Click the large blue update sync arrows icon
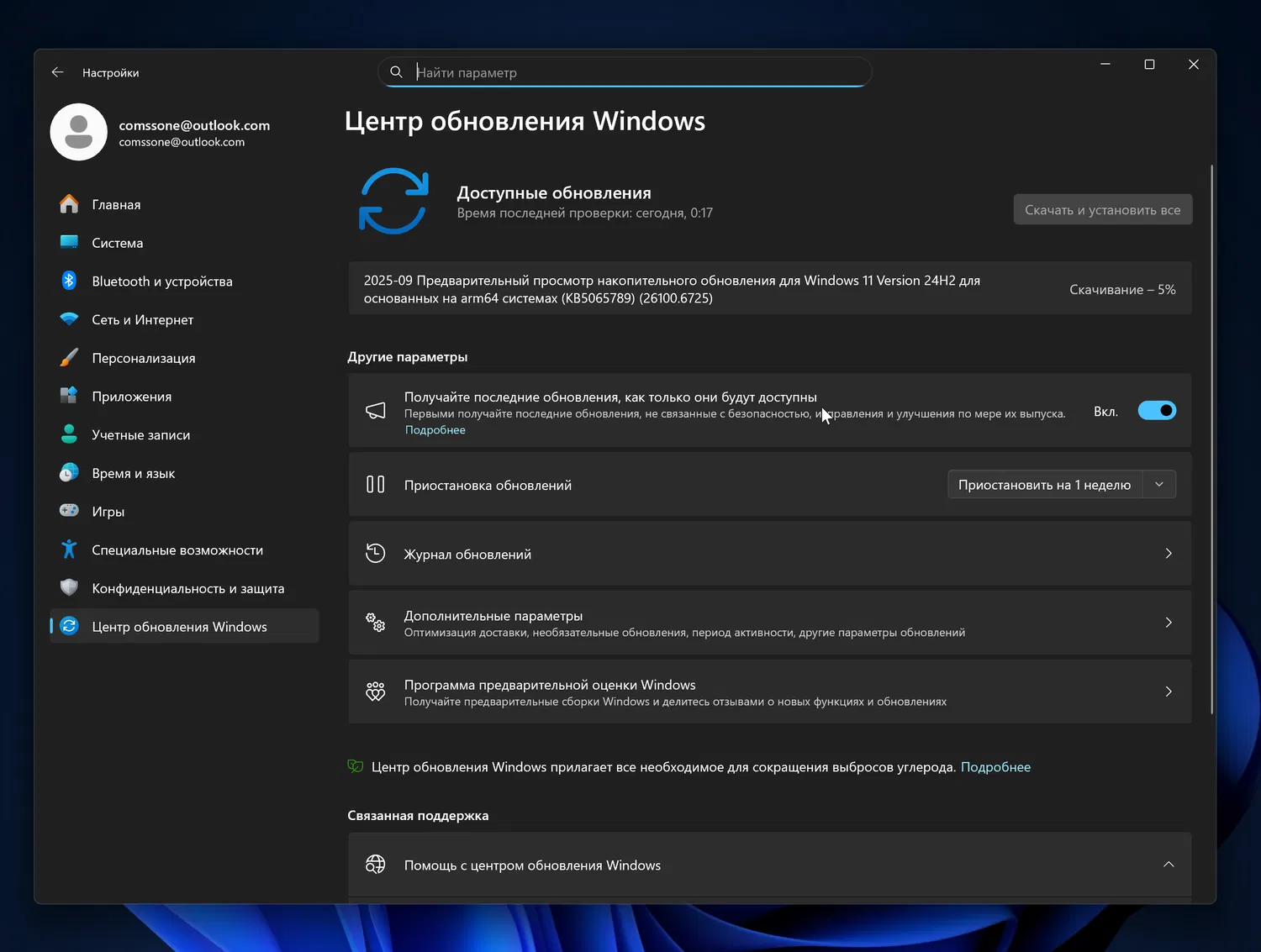Viewport: 1261px width, 952px height. 393,201
